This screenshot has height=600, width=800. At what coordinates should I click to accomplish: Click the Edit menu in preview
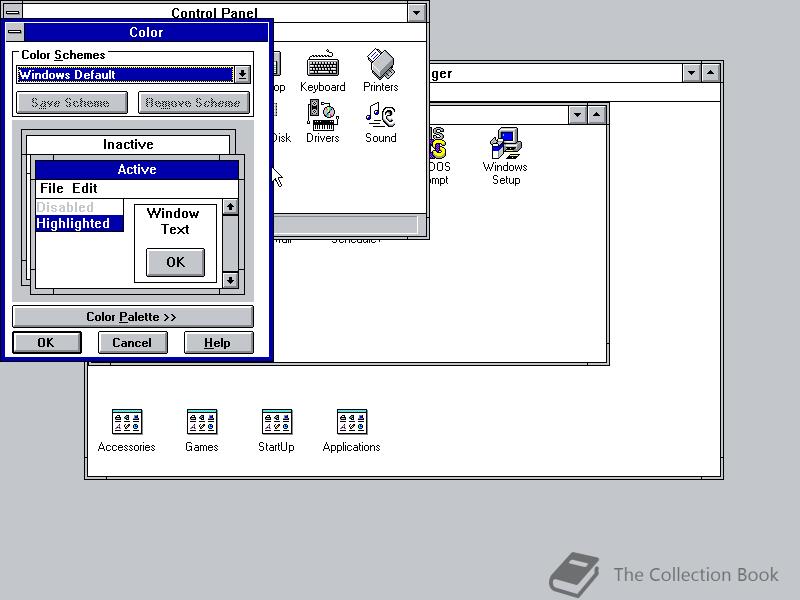[x=85, y=188]
